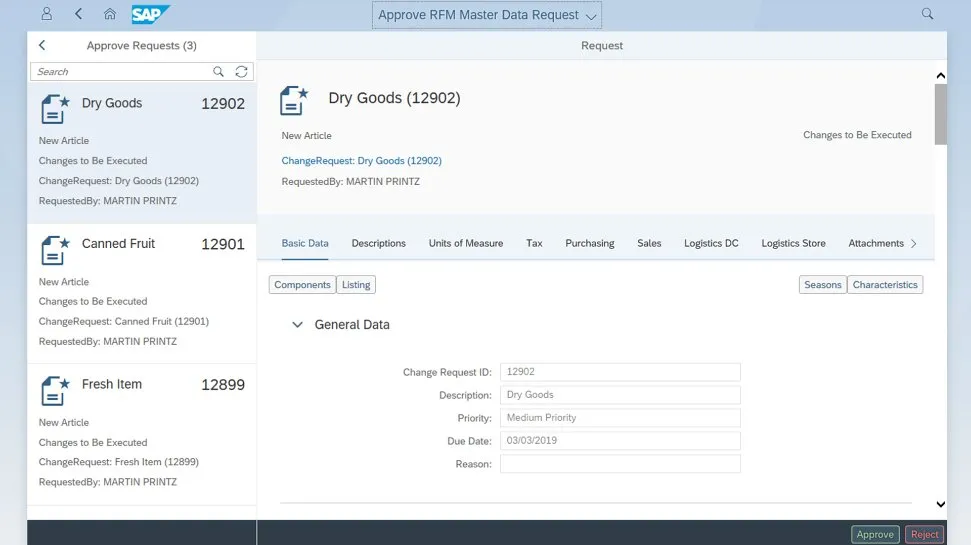Viewport: 971px width, 545px height.
Task: Go to the home page icon
Action: pos(110,14)
